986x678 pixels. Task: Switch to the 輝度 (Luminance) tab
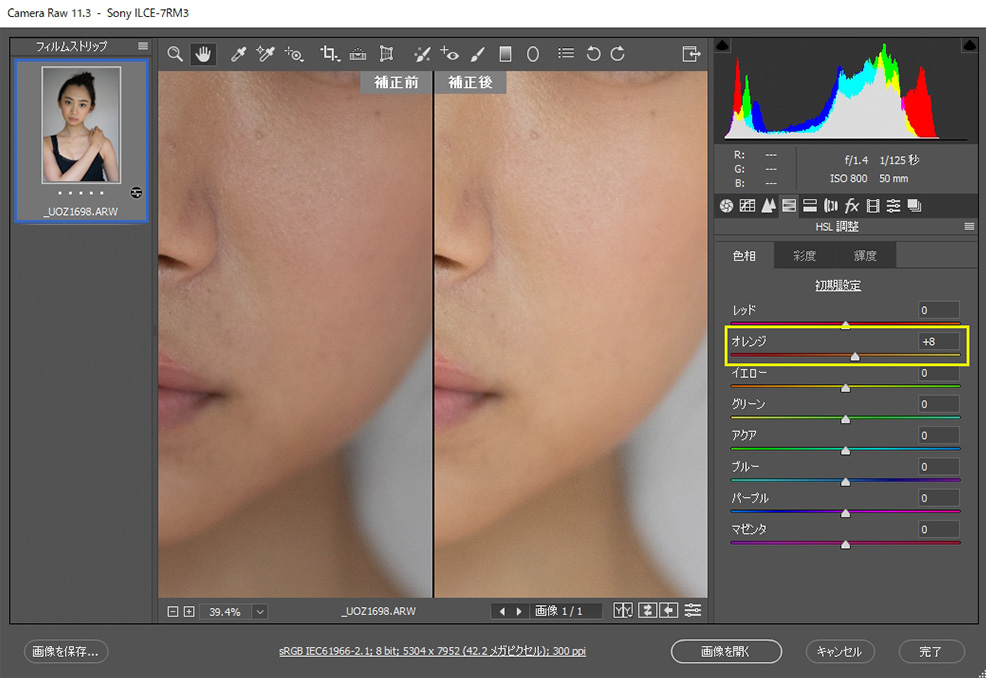(865, 256)
